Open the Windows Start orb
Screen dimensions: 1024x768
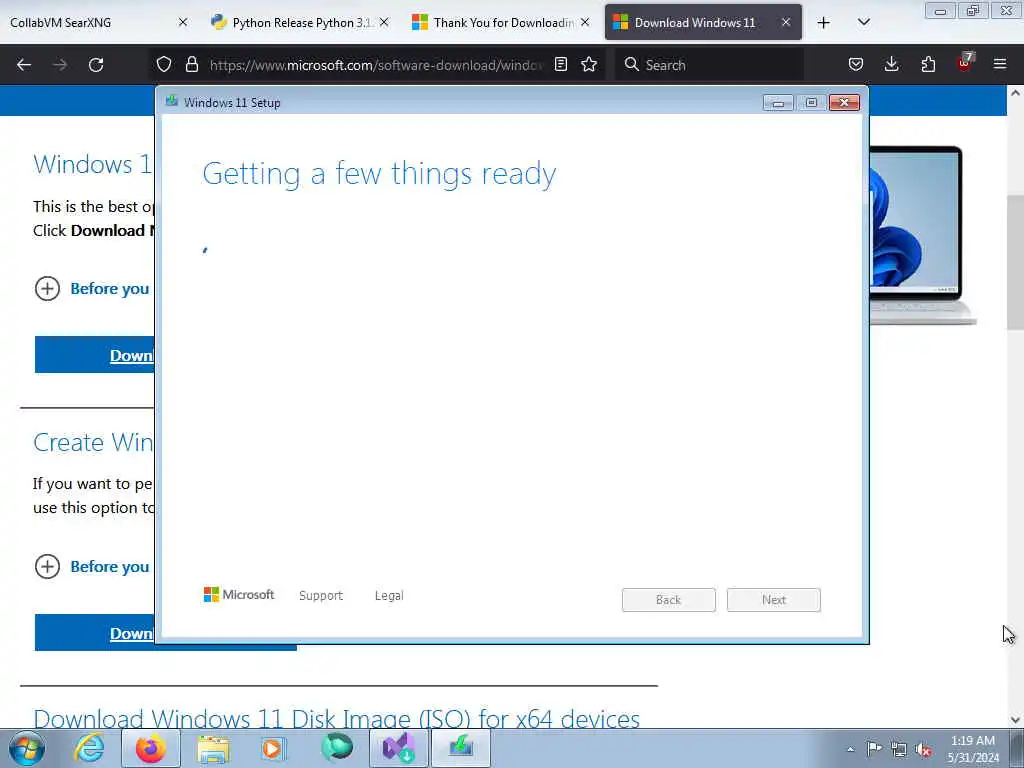pyautogui.click(x=27, y=748)
